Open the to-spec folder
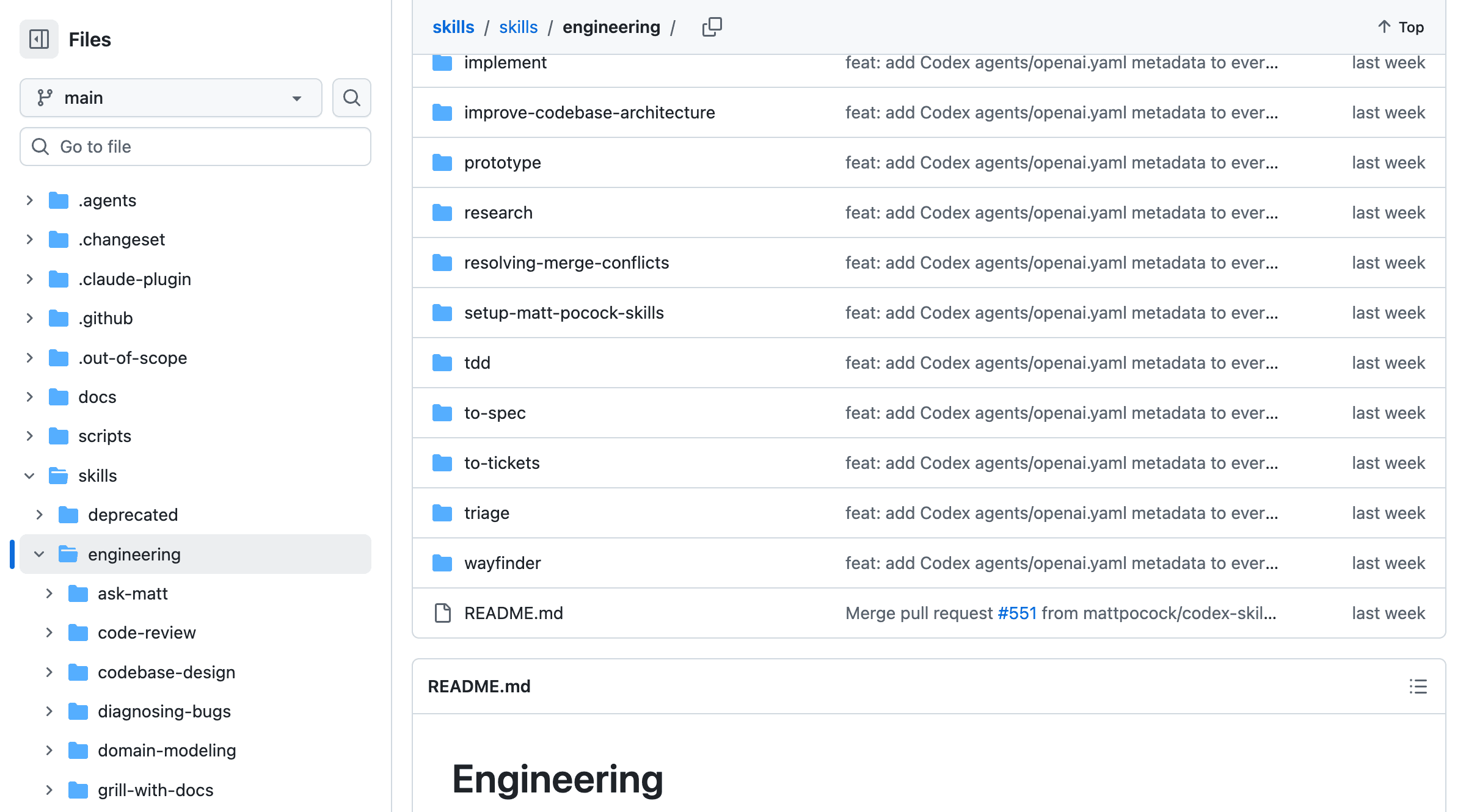The image size is (1466, 812). coord(495,413)
